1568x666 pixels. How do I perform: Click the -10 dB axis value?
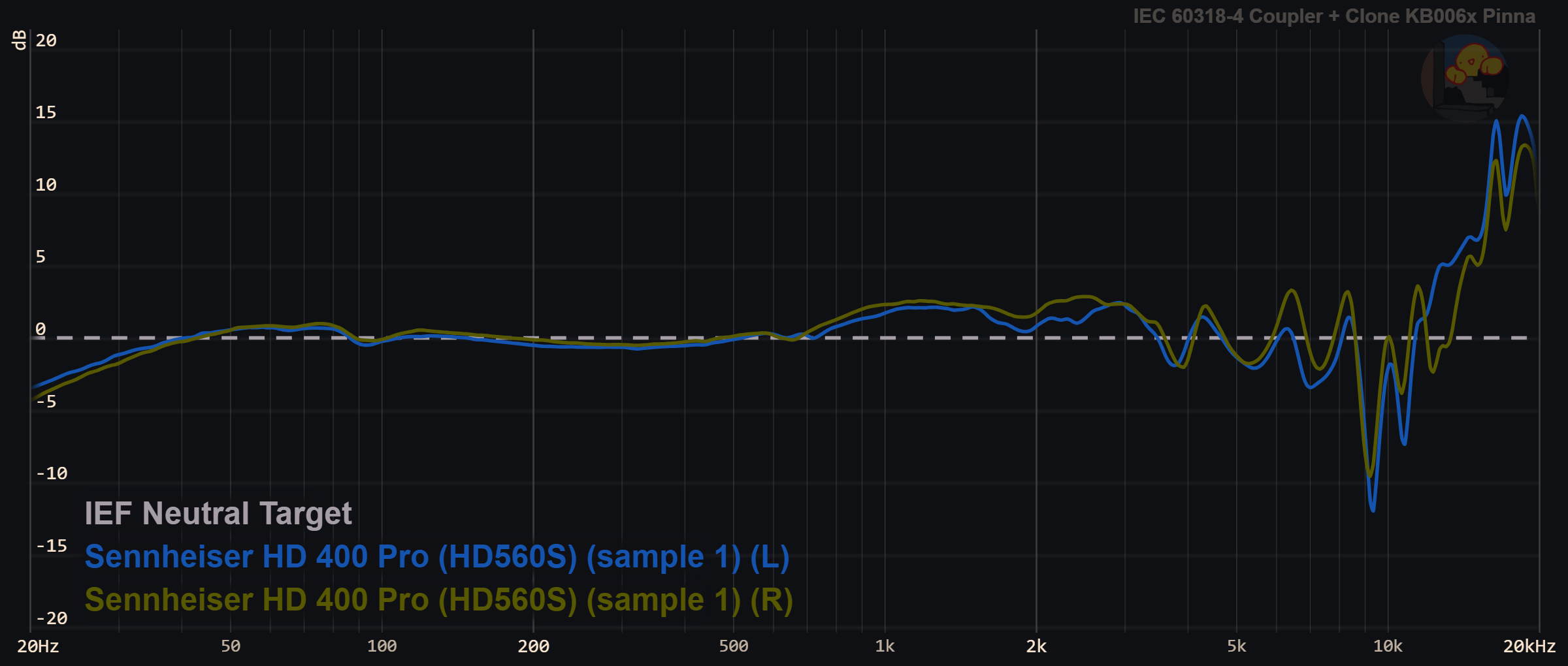52,474
